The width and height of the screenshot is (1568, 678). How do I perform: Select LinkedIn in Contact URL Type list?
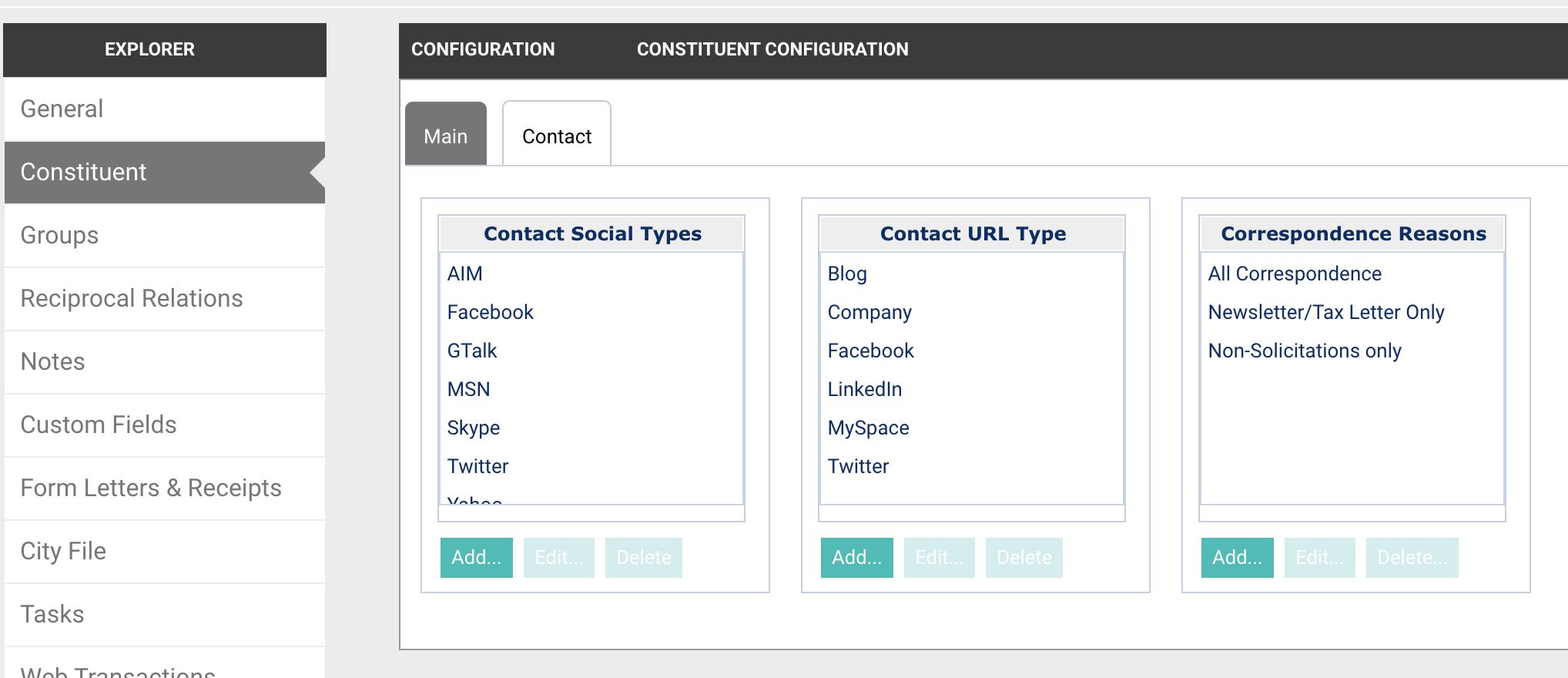pyautogui.click(x=864, y=389)
